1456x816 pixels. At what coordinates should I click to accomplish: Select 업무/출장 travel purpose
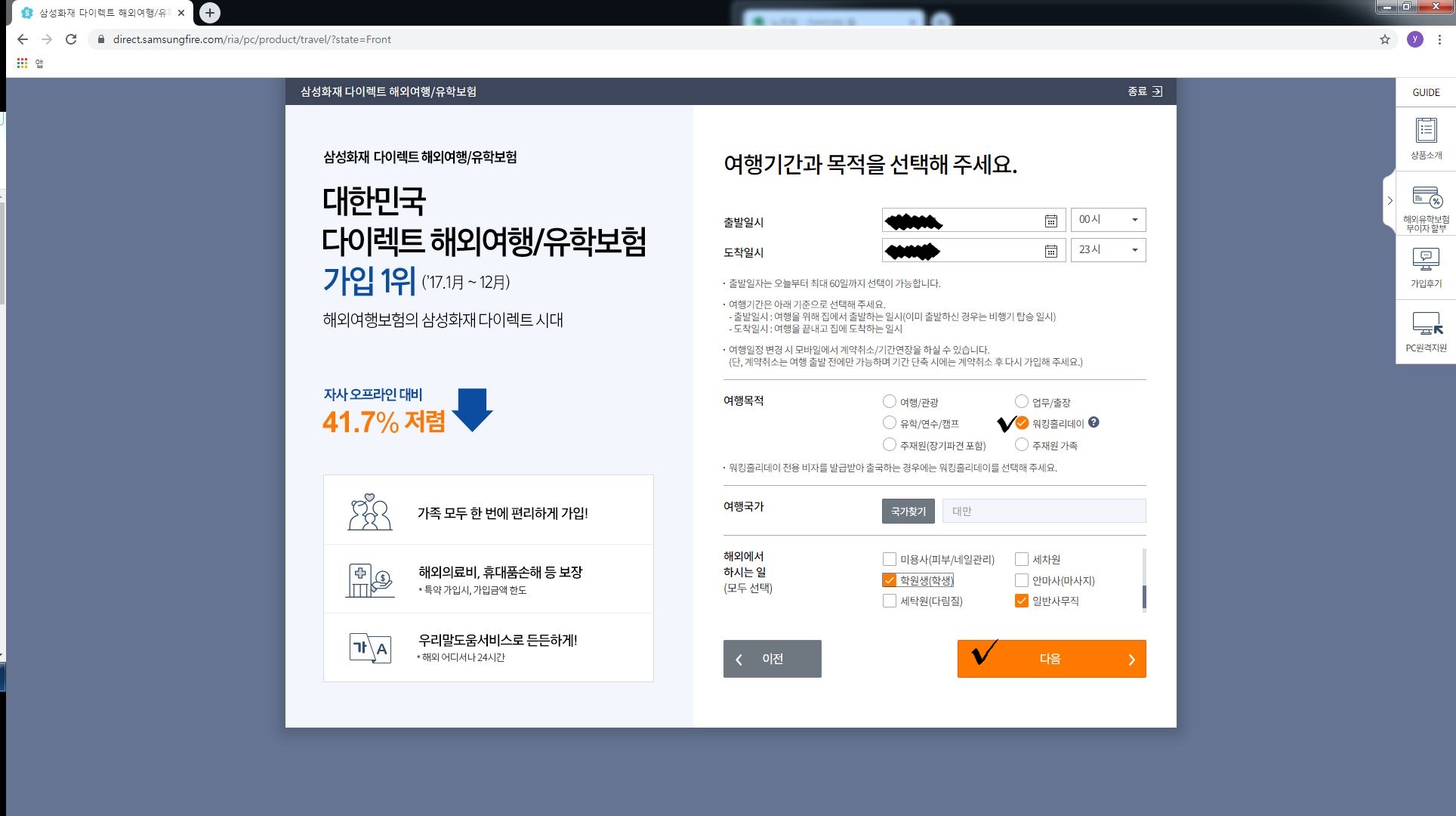tap(1022, 401)
